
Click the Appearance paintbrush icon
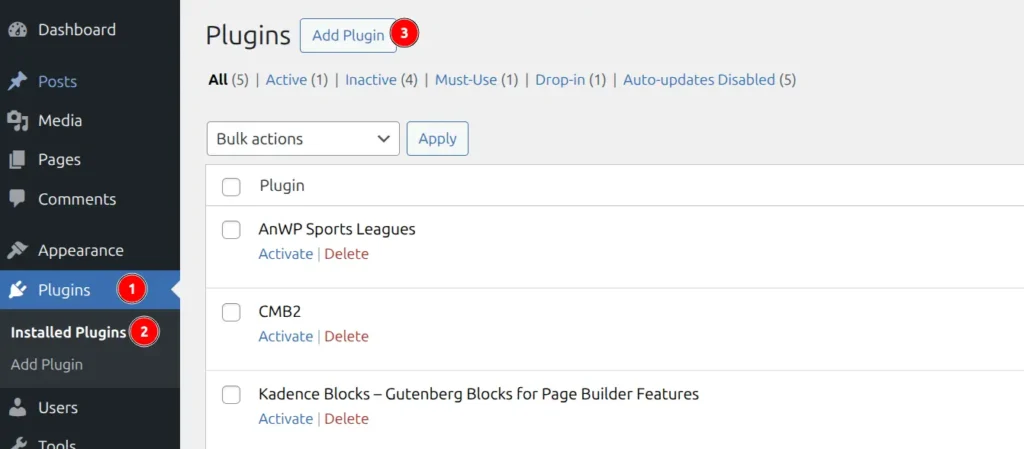pyautogui.click(x=18, y=251)
